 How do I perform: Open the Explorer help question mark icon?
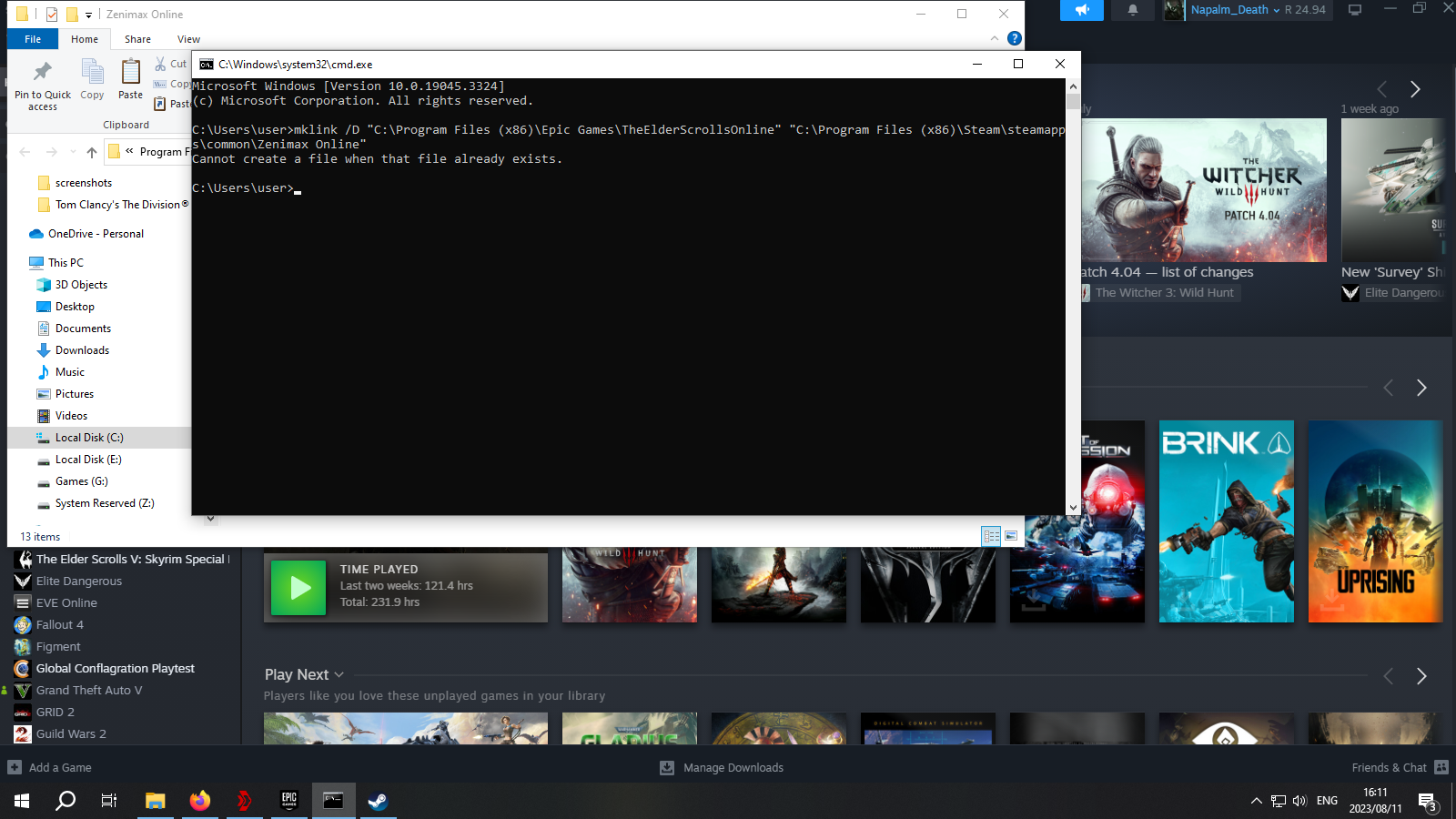click(1015, 38)
